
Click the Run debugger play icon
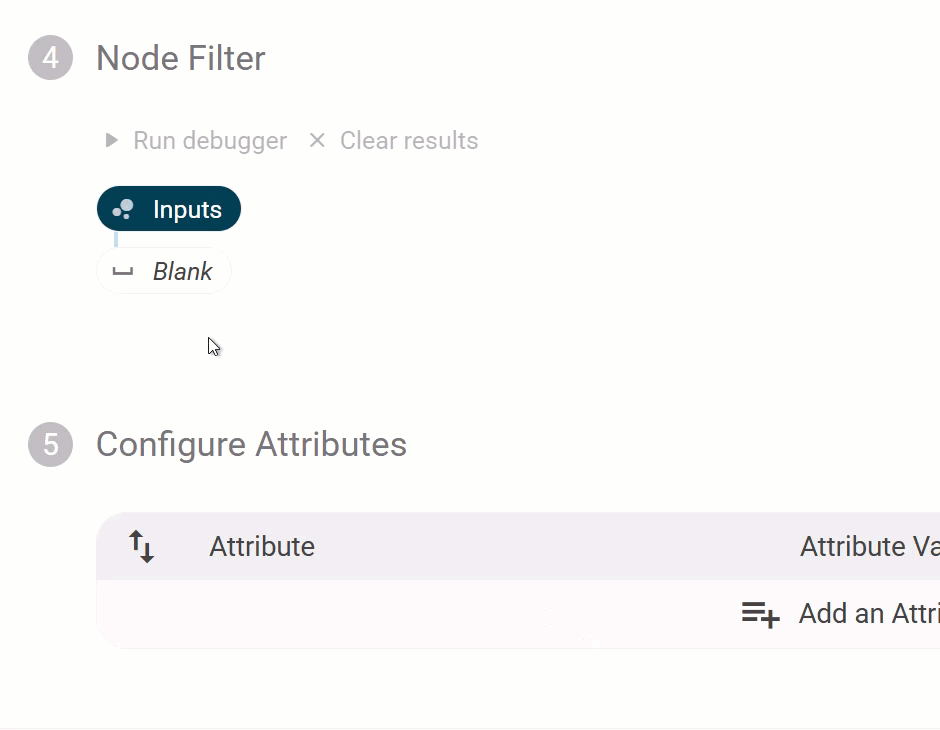[x=112, y=141]
